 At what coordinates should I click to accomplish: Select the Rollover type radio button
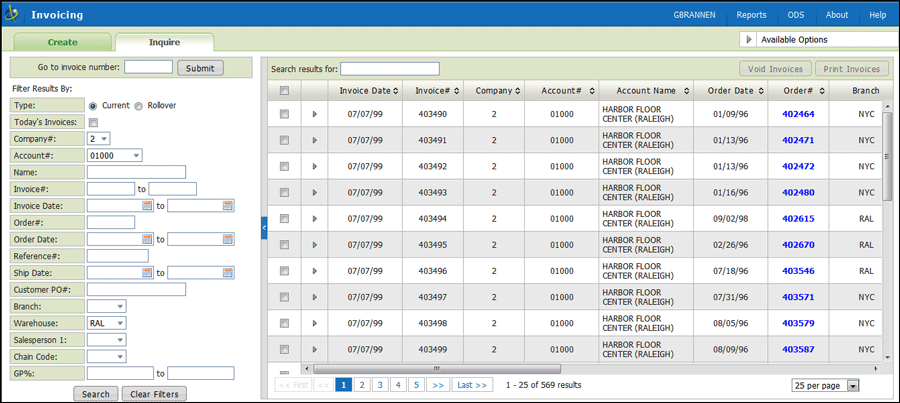[x=139, y=105]
